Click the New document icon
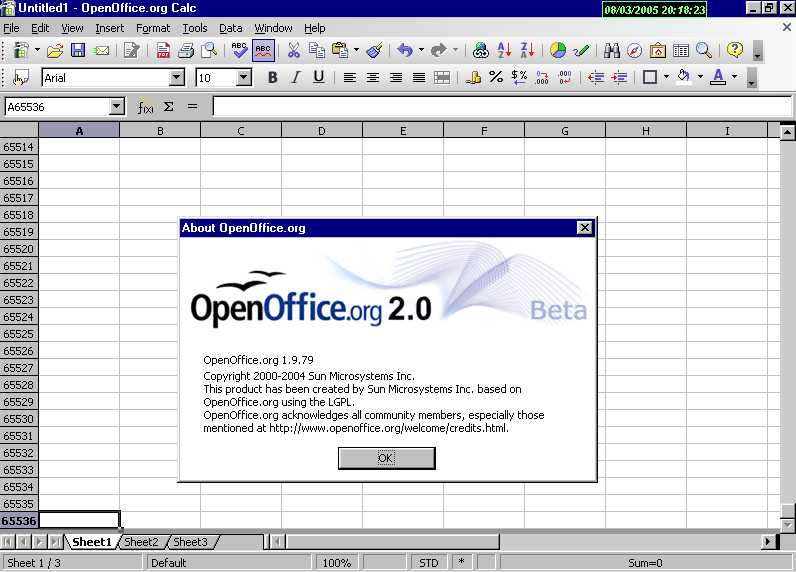796x572 pixels. point(21,50)
